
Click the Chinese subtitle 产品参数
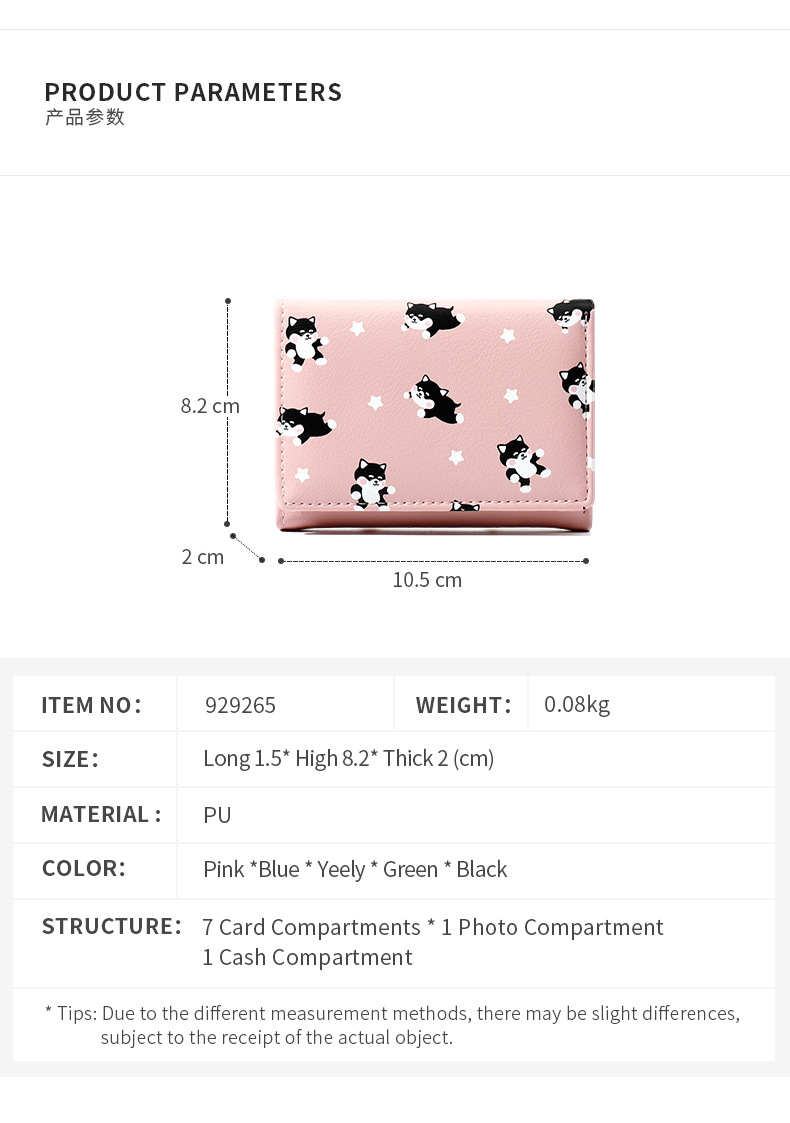pyautogui.click(x=85, y=117)
